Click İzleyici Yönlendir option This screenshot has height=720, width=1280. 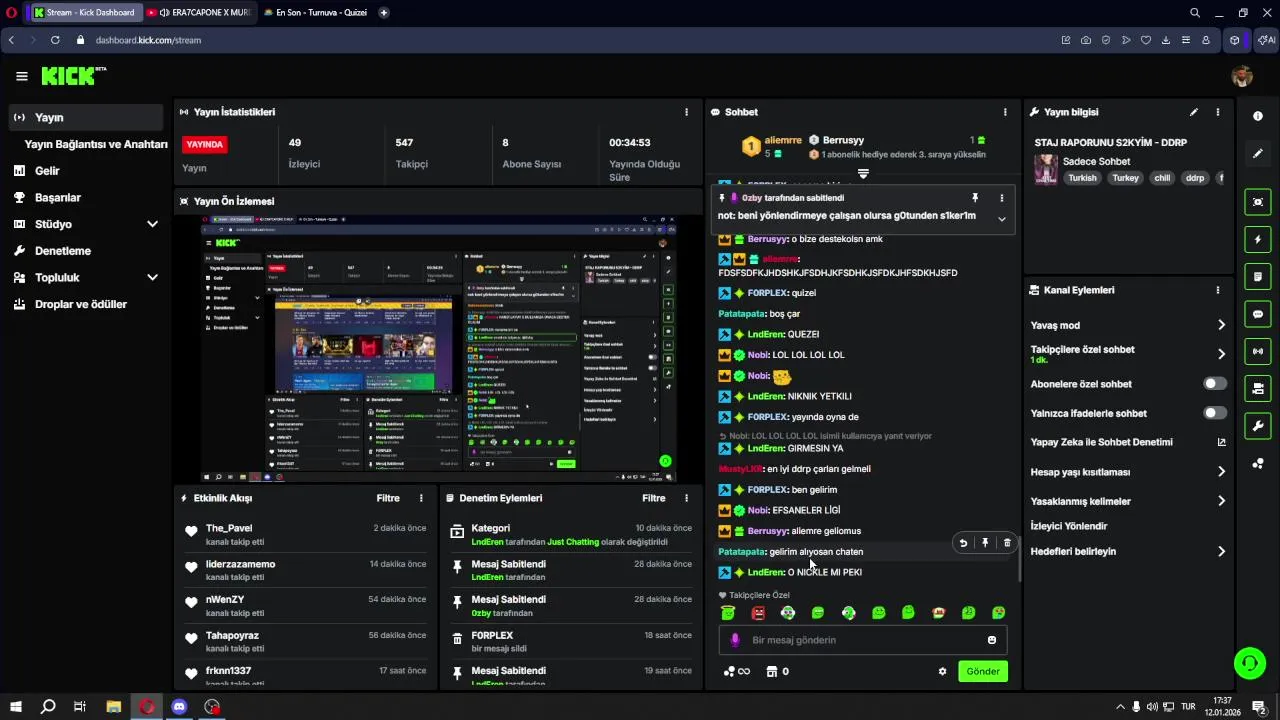pyautogui.click(x=1069, y=526)
